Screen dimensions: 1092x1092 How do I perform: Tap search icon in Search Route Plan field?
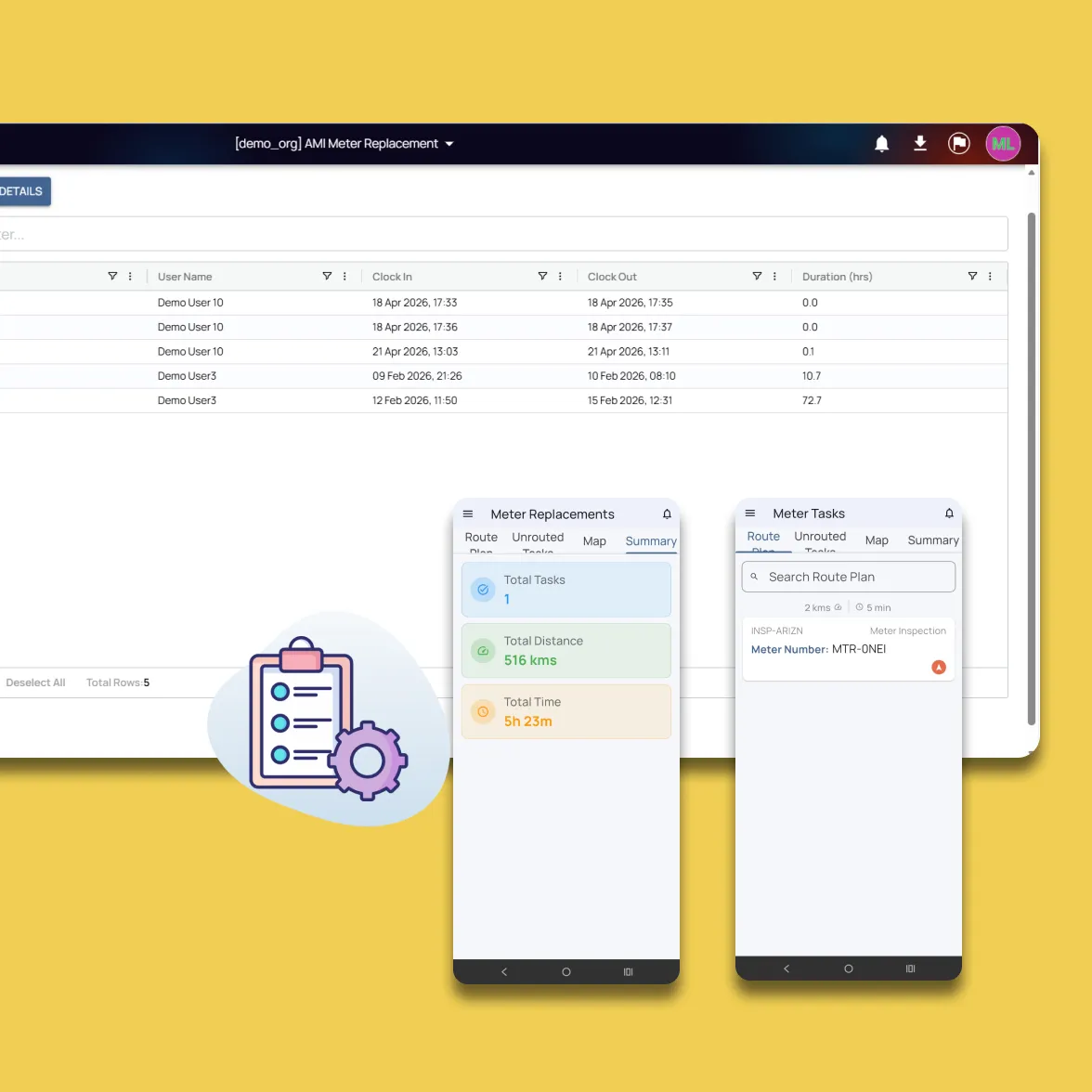754,577
